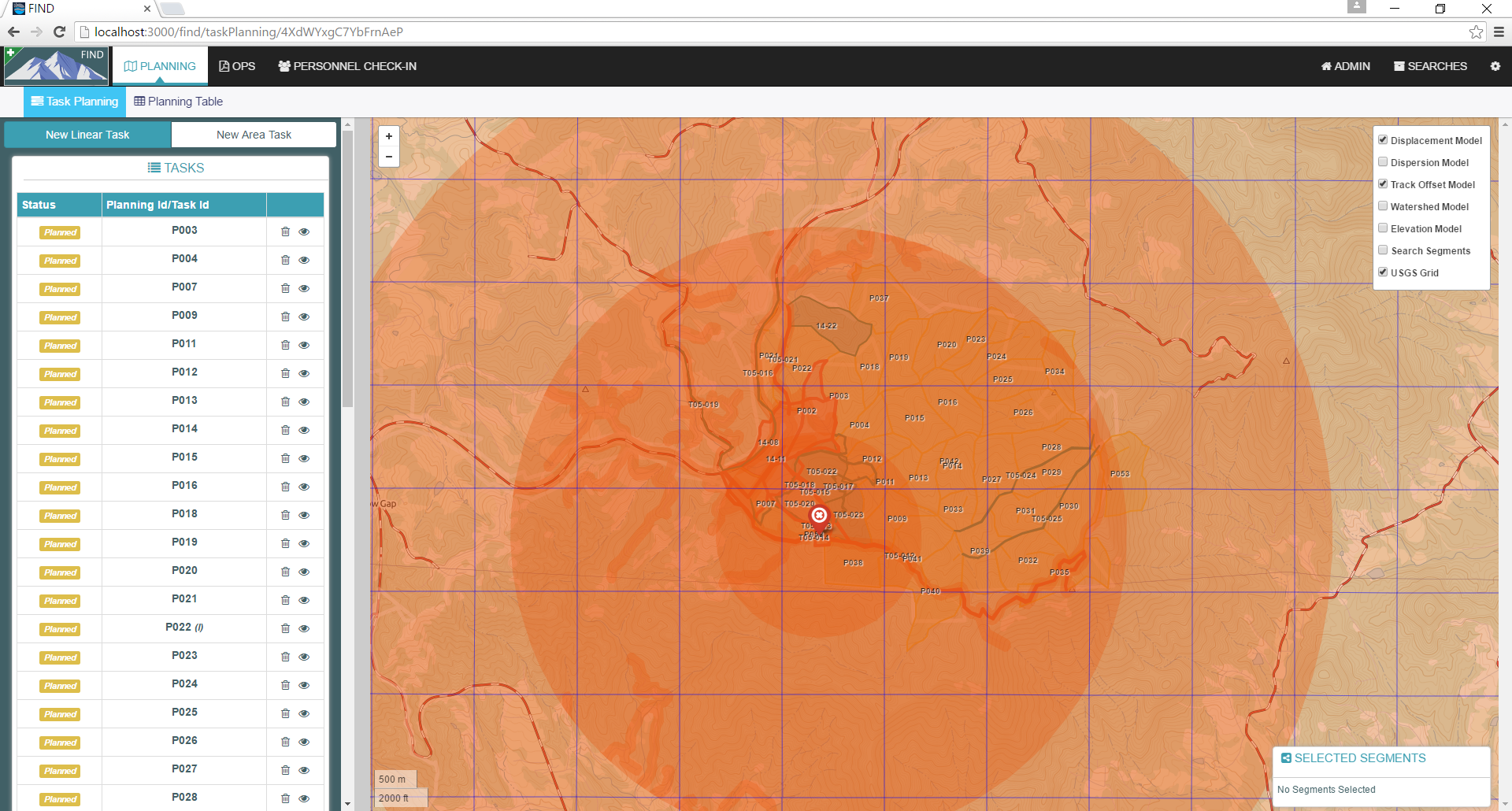The image size is (1512, 811).
Task: Delete task P003 with trash icon
Action: click(285, 231)
